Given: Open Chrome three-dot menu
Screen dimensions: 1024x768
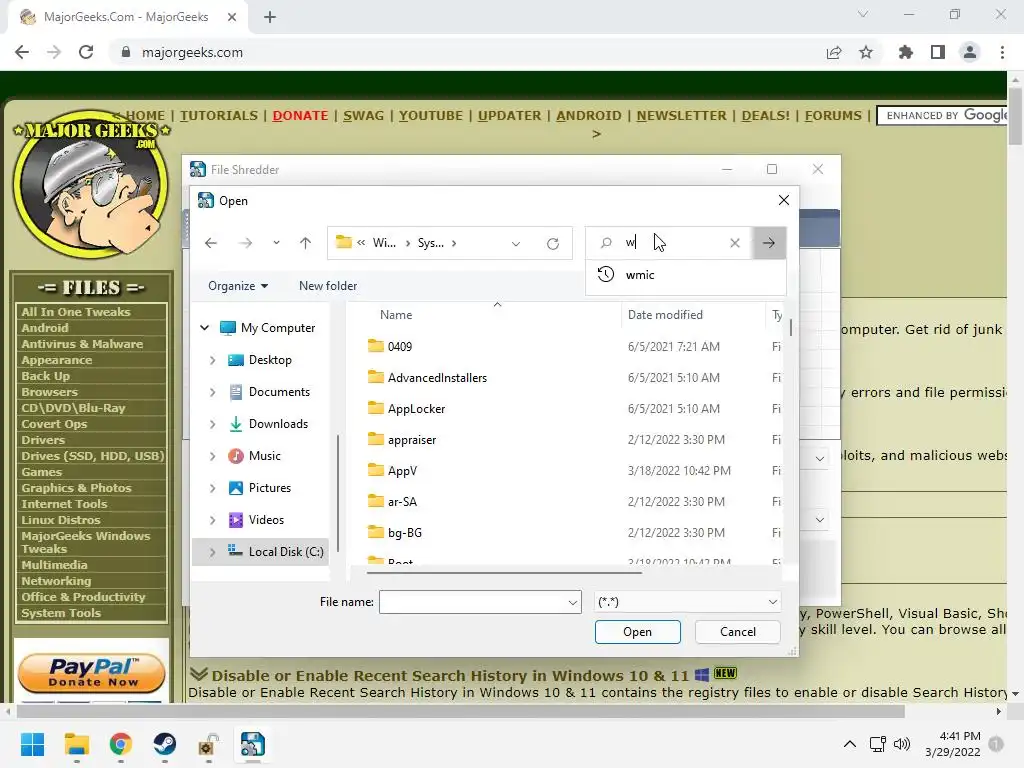Looking at the screenshot, I should tap(1002, 52).
